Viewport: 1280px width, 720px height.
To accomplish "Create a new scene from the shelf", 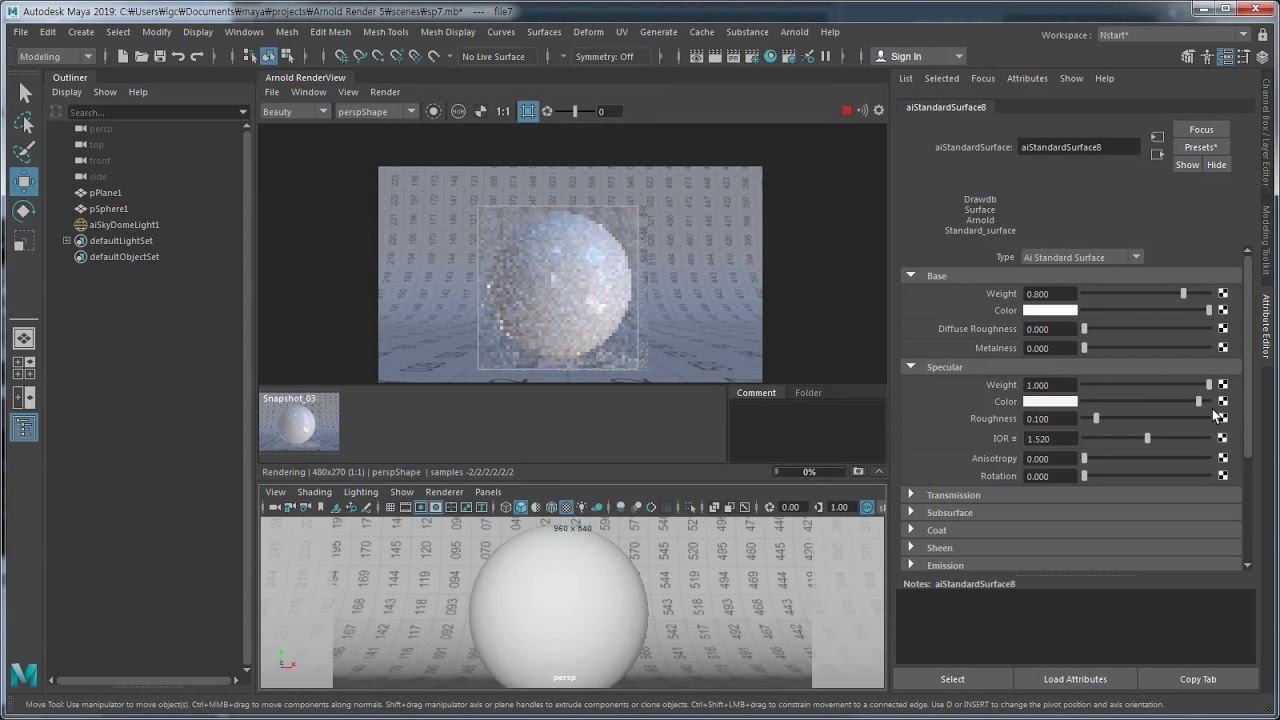I will [x=123, y=56].
